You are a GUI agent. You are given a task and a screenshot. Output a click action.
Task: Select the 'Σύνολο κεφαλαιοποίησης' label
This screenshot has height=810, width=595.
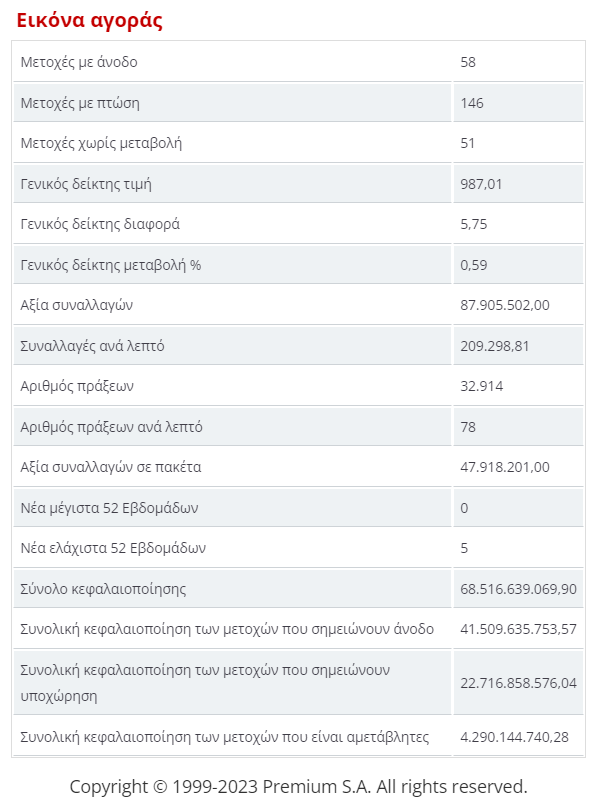tap(103, 589)
